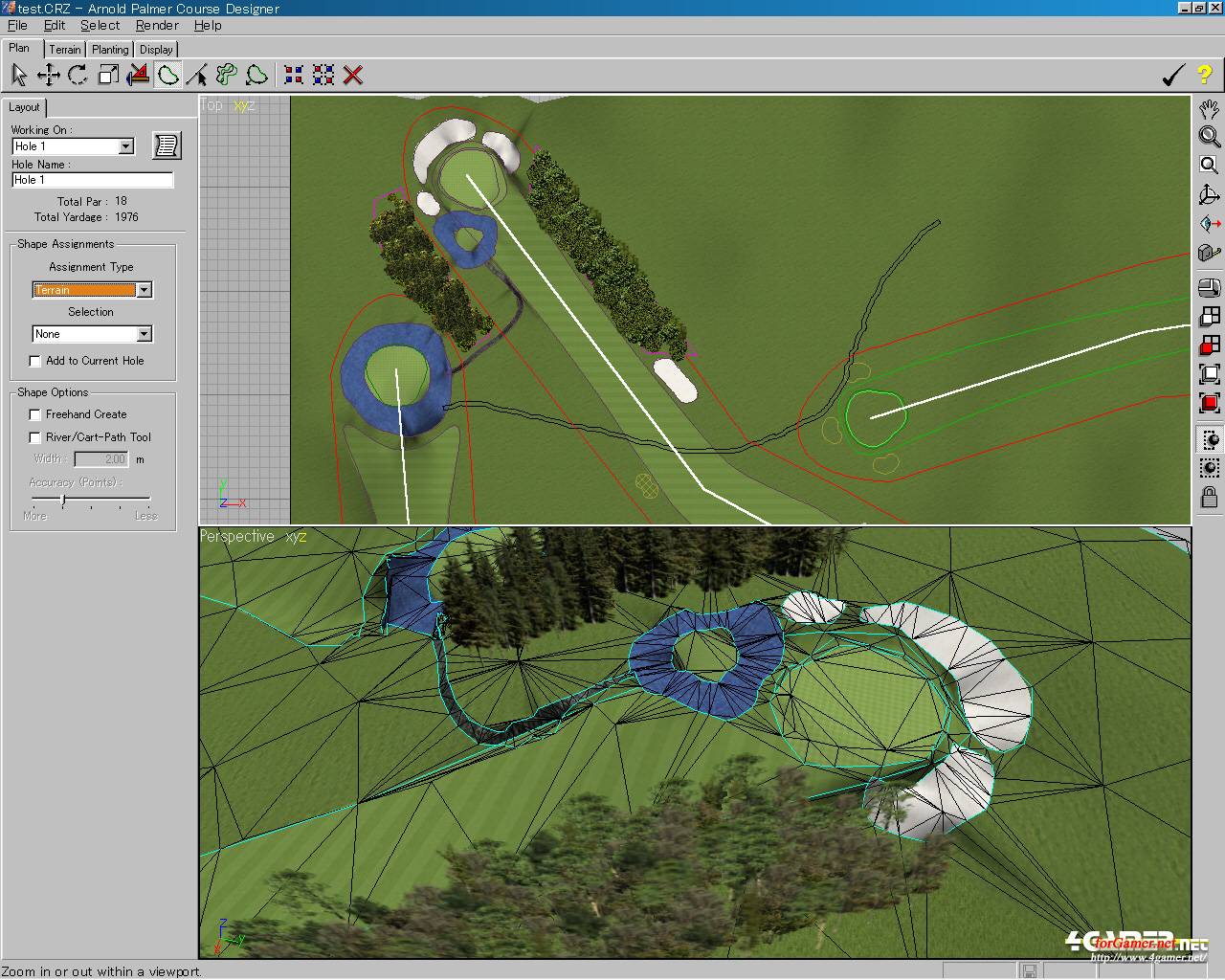Click the Hole Name text field
This screenshot has width=1225, height=980.
tap(92, 180)
